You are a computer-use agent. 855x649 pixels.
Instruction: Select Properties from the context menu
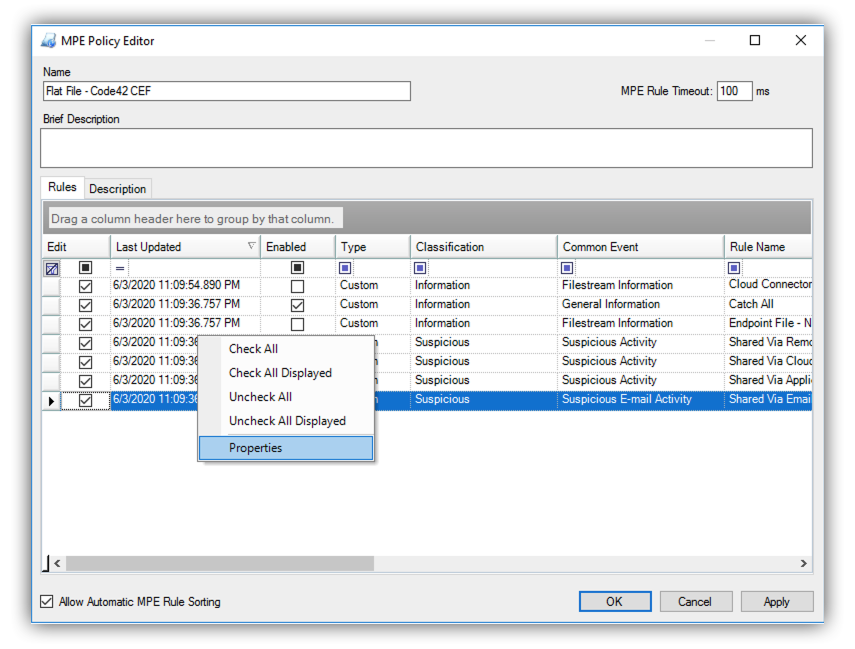point(256,448)
